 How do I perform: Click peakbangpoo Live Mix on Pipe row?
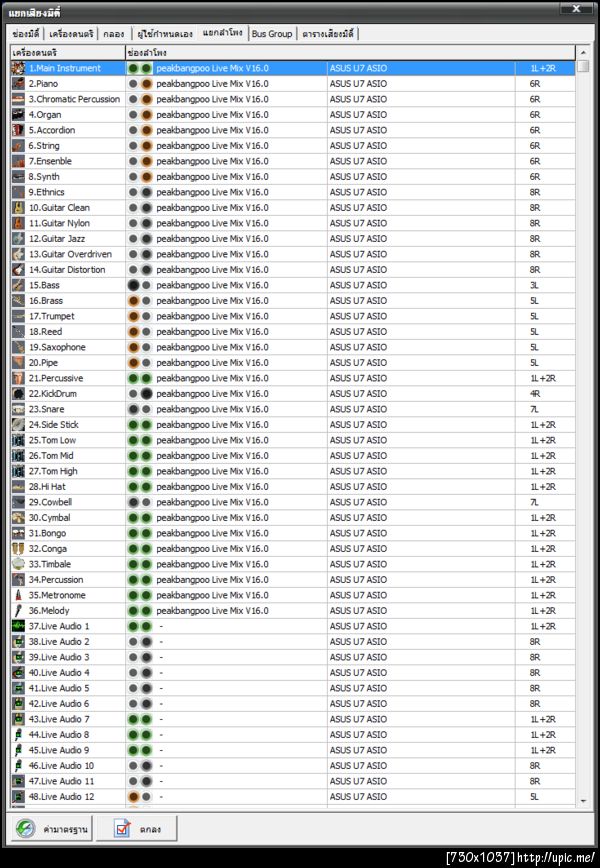coord(212,363)
